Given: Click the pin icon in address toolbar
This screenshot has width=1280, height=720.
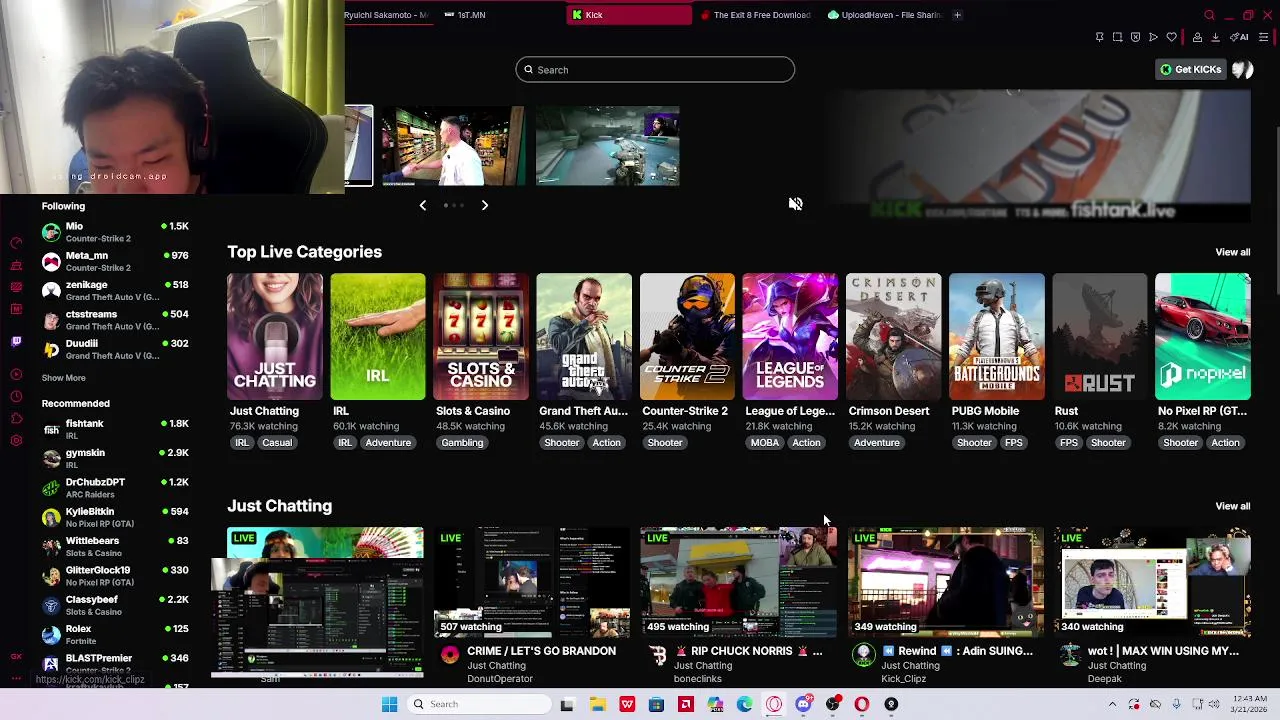Looking at the screenshot, I should pos(1099,37).
